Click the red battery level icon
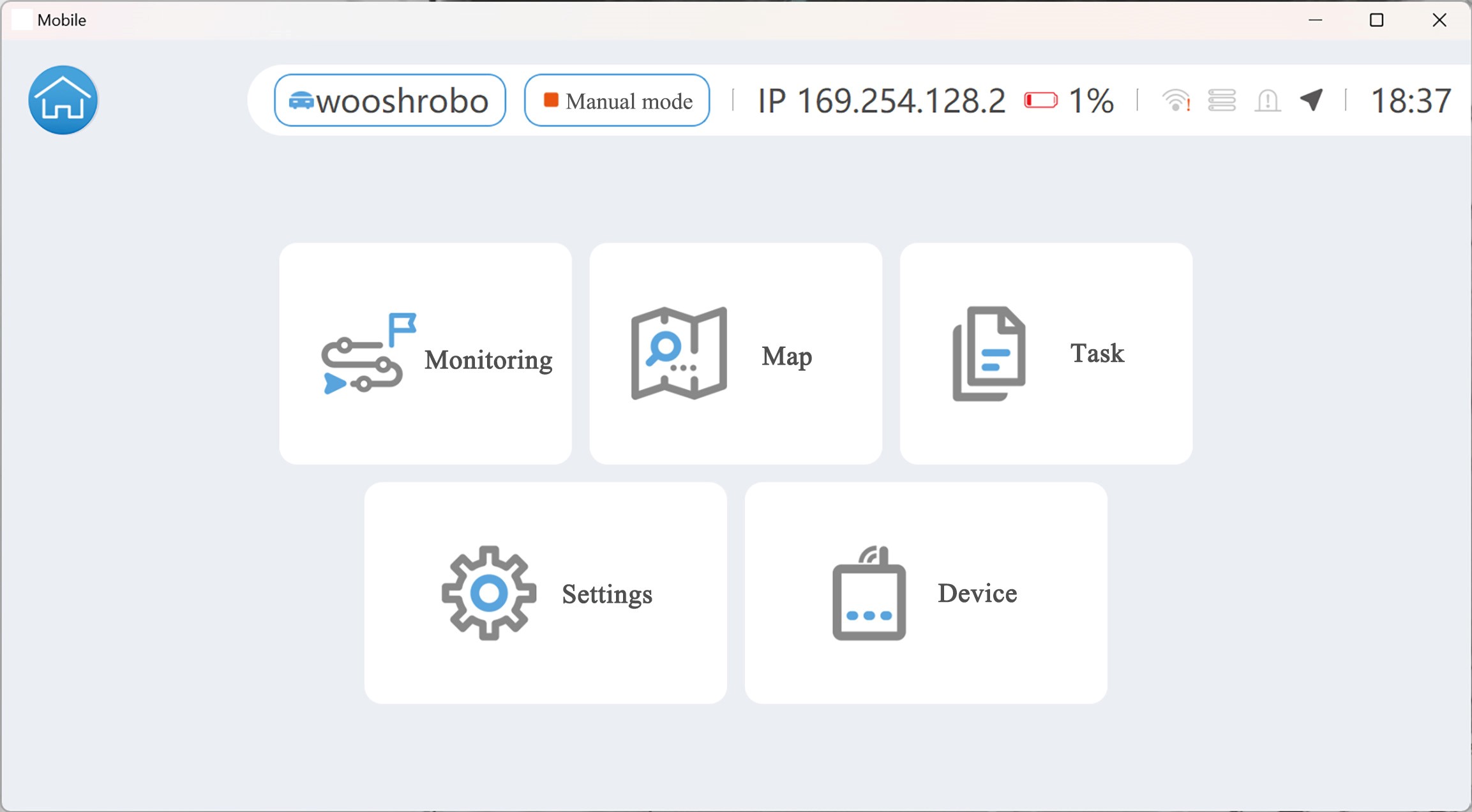The width and height of the screenshot is (1472, 812). pyautogui.click(x=1040, y=100)
